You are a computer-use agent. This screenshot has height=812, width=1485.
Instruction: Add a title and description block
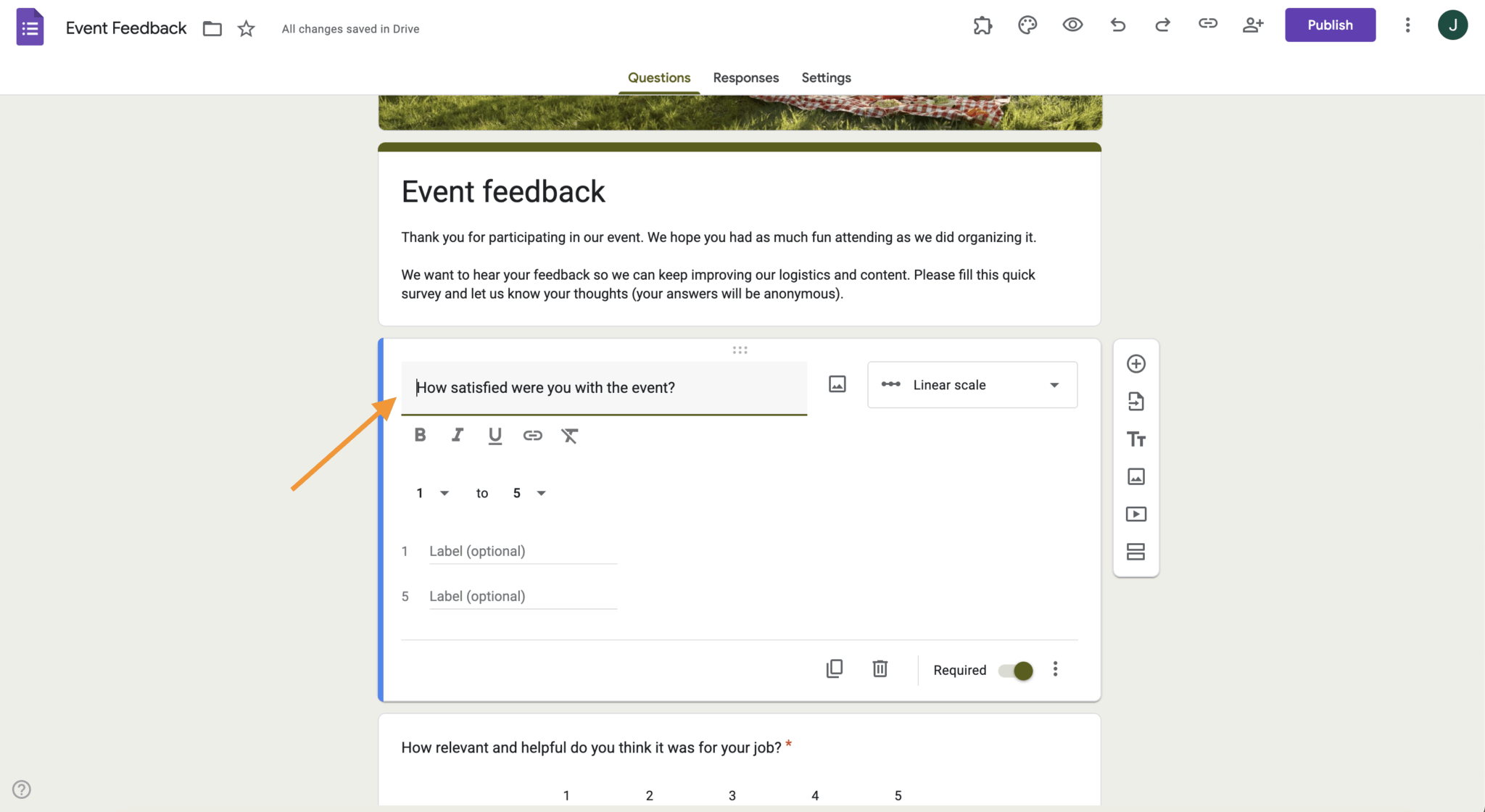coord(1136,439)
